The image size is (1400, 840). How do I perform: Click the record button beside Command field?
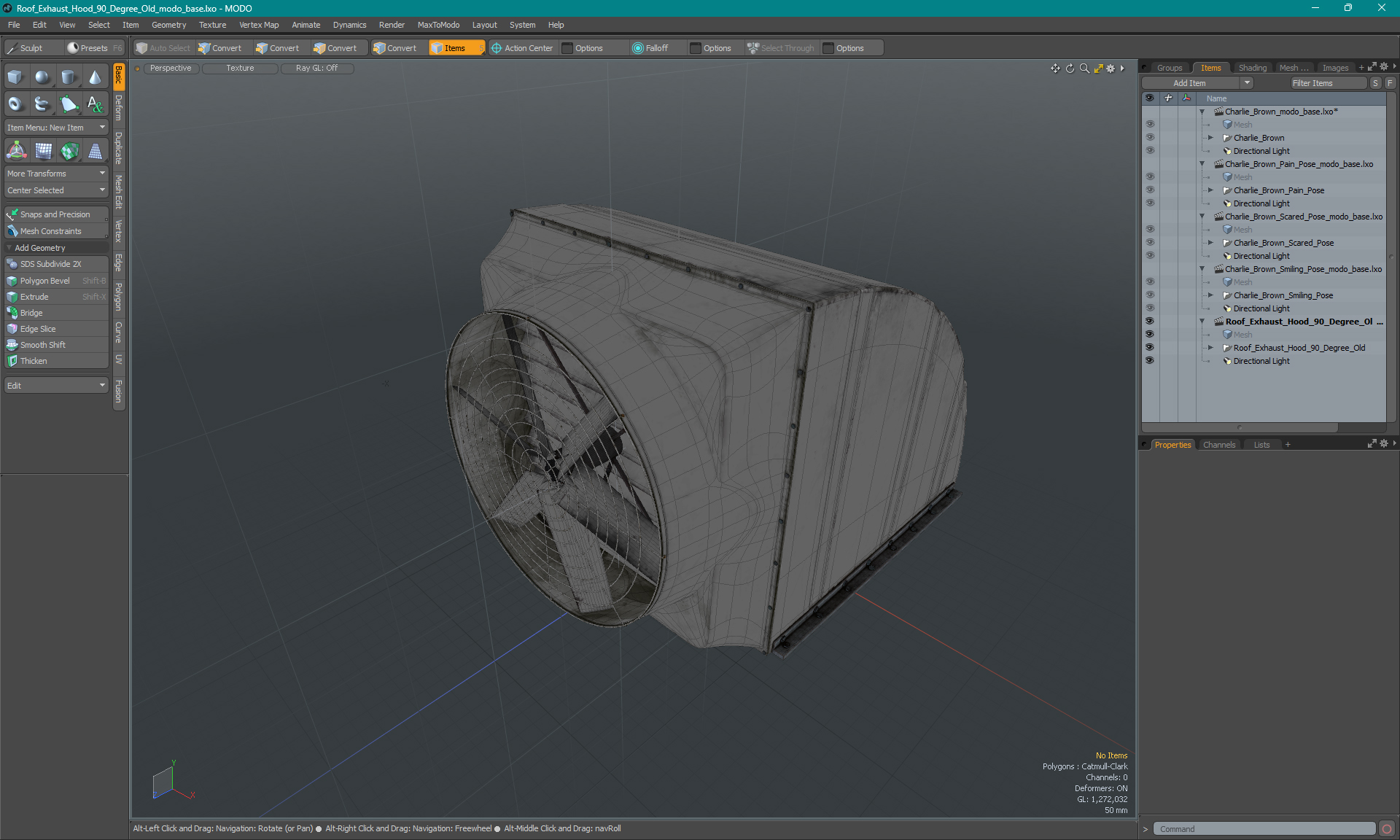[x=1386, y=829]
